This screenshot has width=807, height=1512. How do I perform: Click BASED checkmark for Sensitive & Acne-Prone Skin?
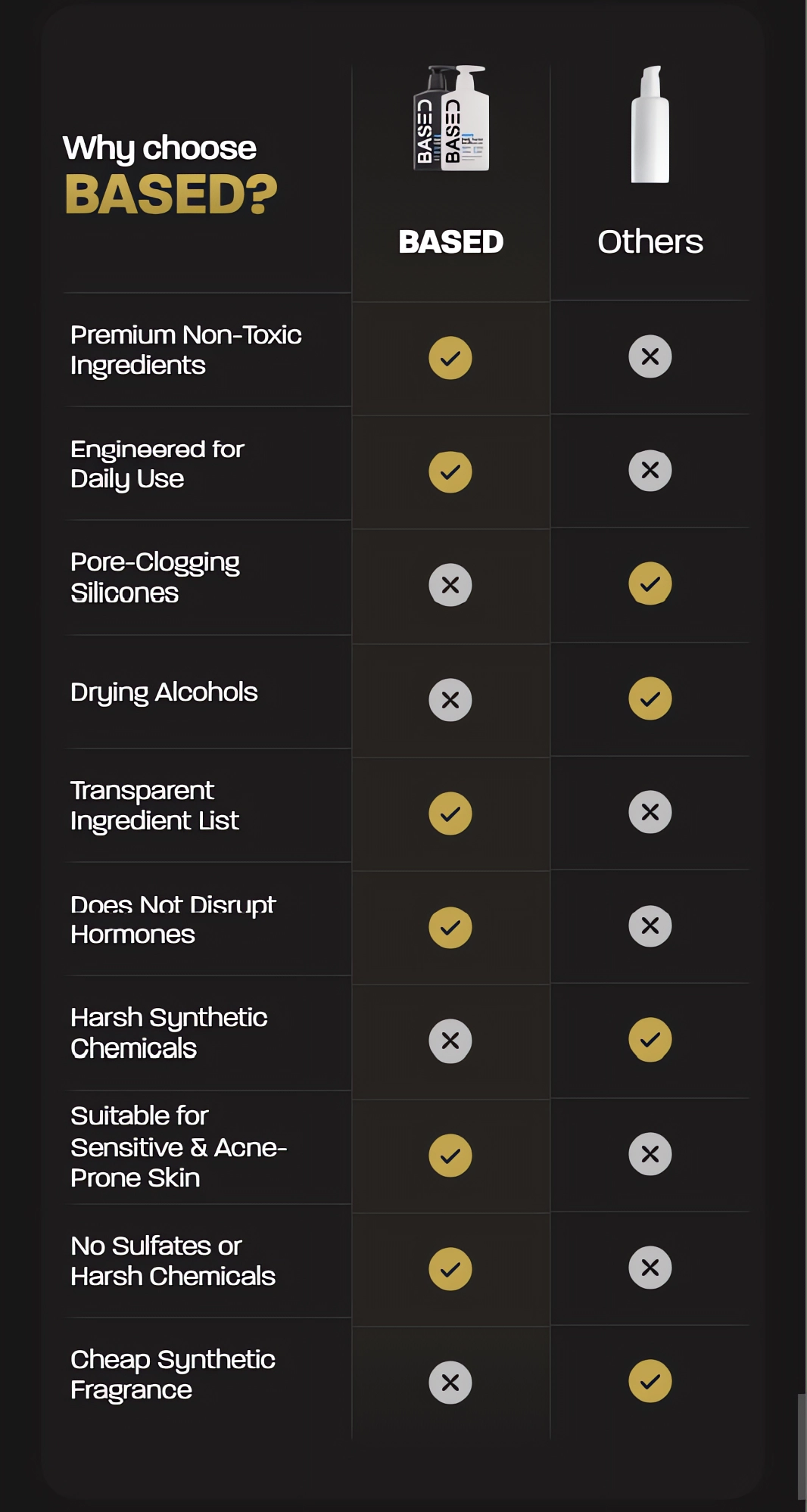[450, 1156]
